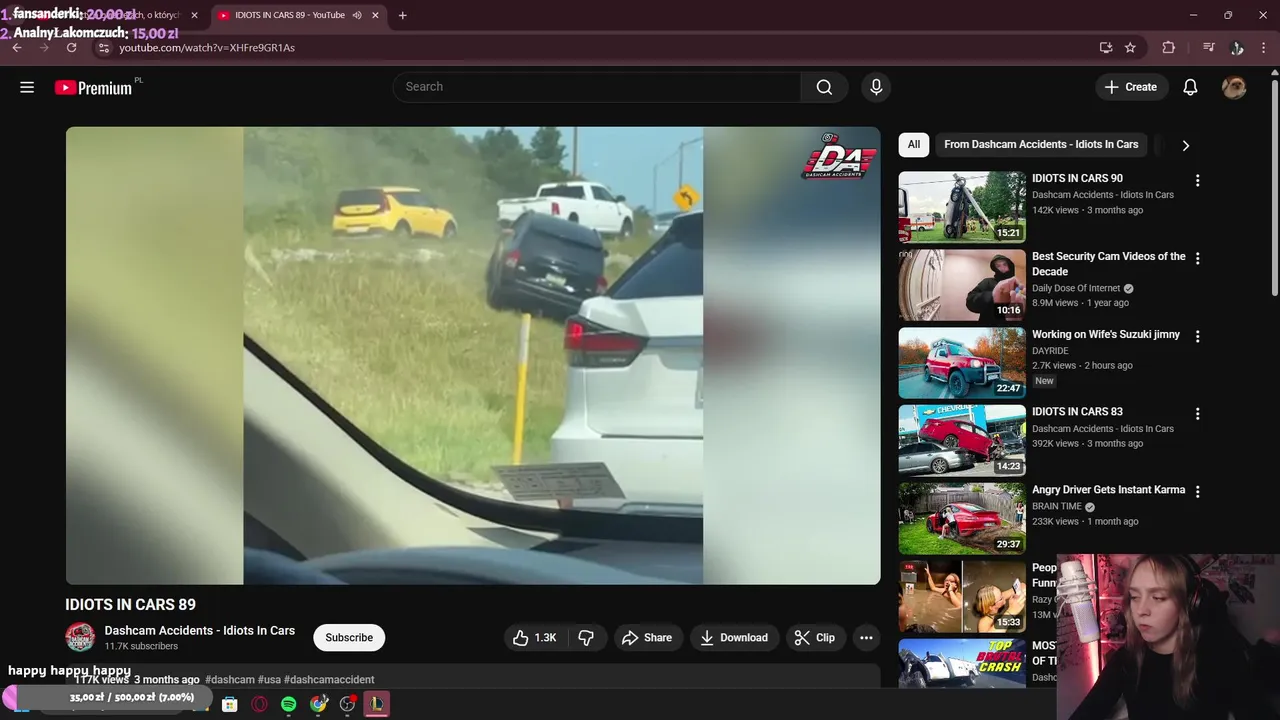The image size is (1280, 720).
Task: Open Opera browser from taskbar
Action: click(x=259, y=704)
